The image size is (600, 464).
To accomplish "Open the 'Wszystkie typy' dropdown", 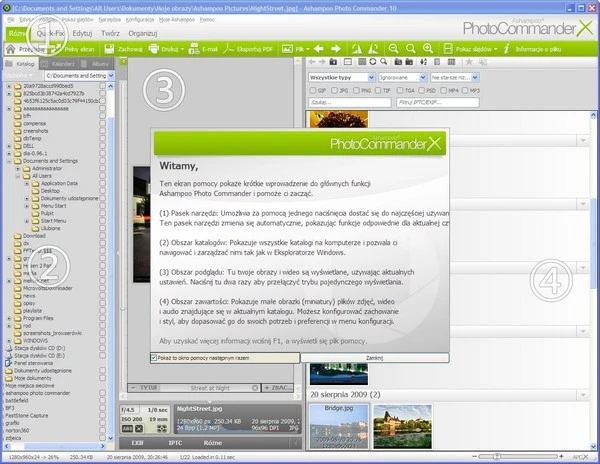I will pyautogui.click(x=342, y=76).
